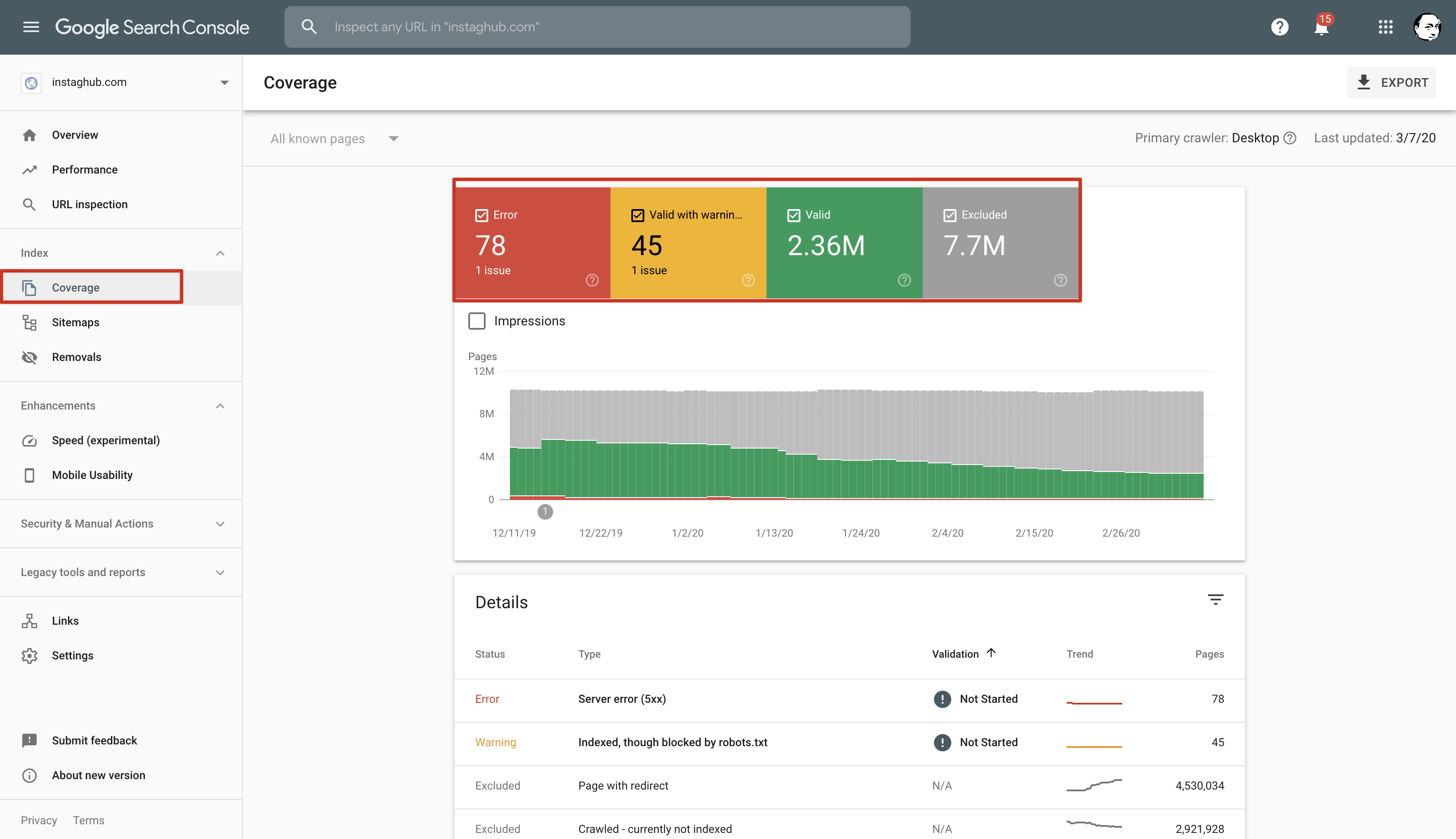Uncheck the Excluded status checkbox
The height and width of the screenshot is (839, 1456).
(950, 216)
